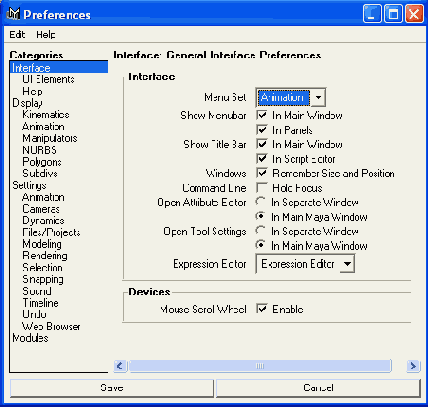Select Help under Interface category
The image size is (428, 407).
32,91
